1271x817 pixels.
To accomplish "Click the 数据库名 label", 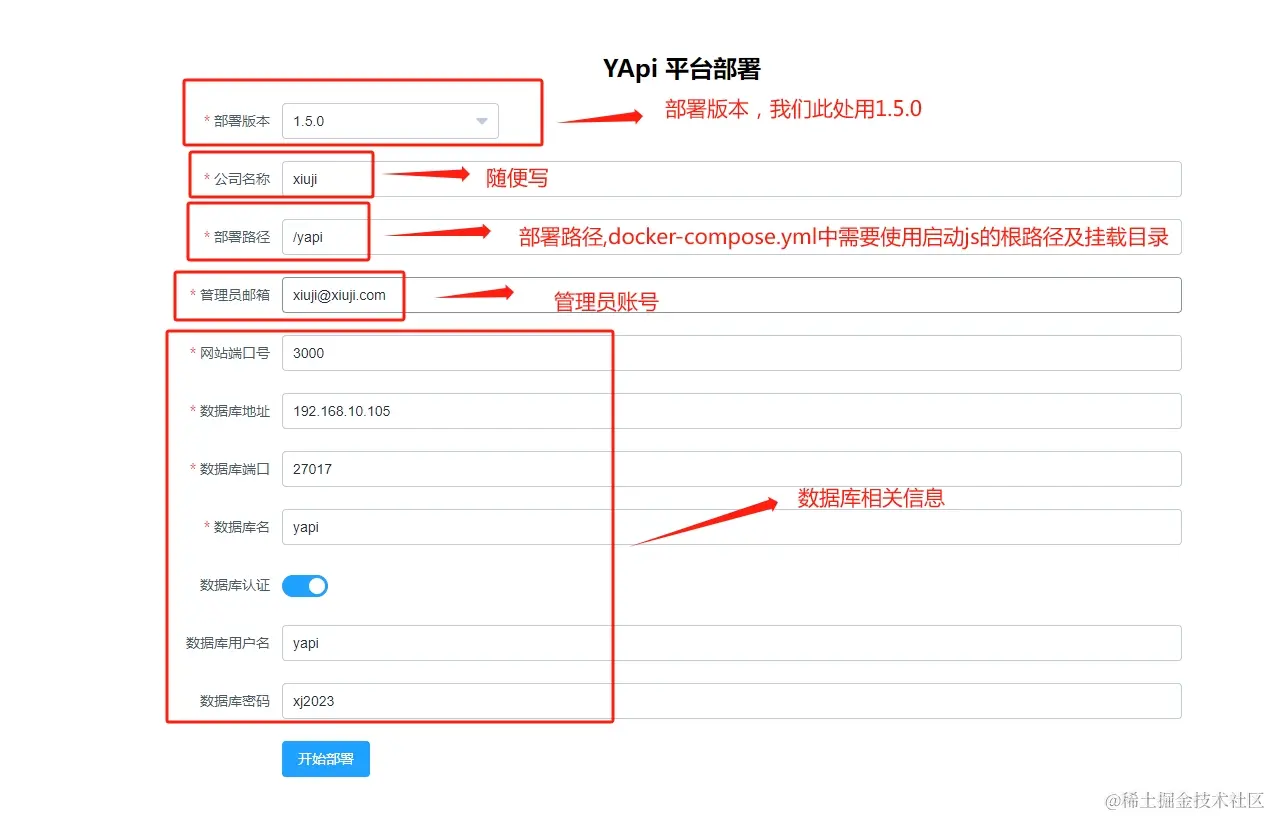I will pyautogui.click(x=241, y=527).
